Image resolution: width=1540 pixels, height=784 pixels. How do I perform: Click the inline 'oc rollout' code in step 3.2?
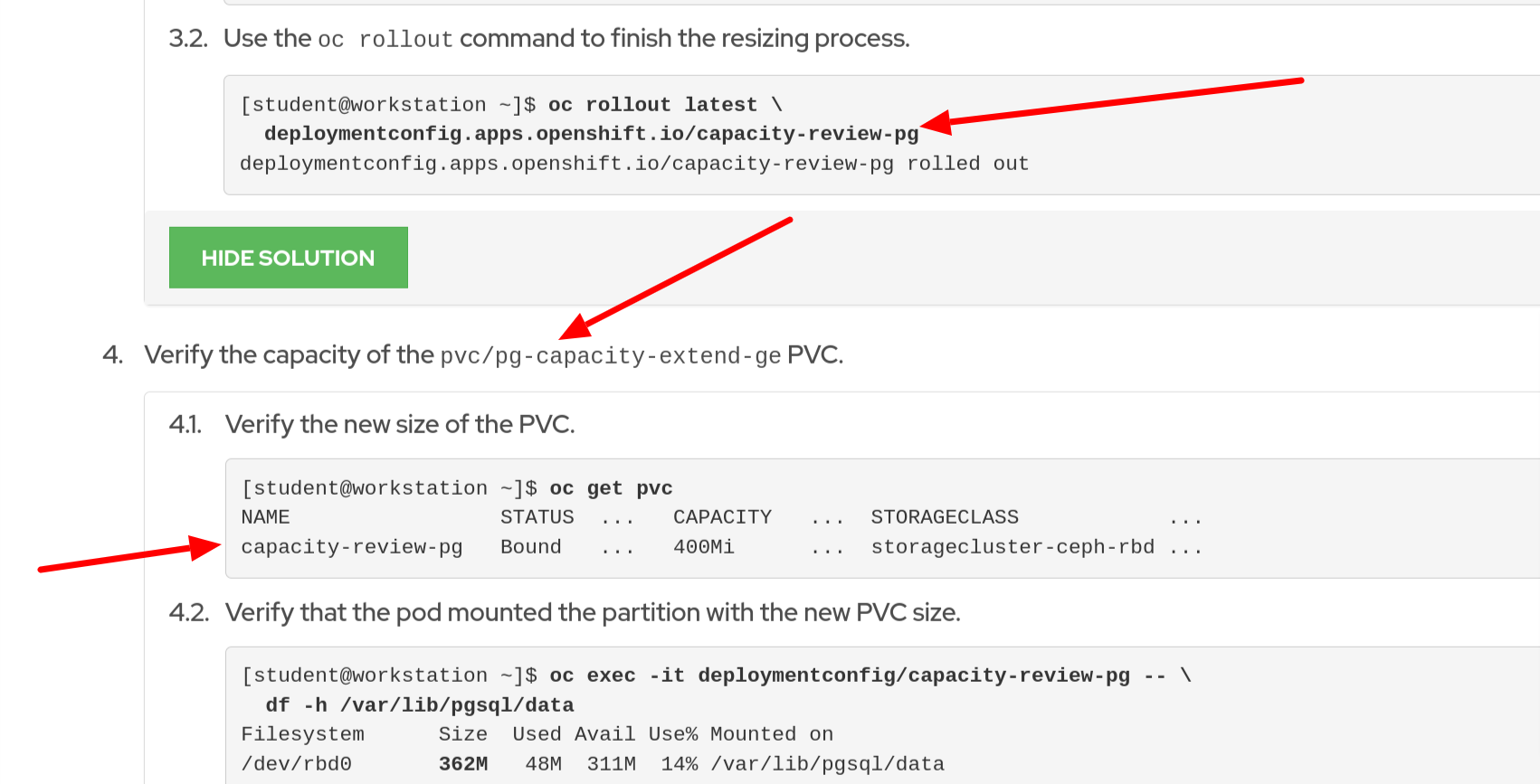385,40
